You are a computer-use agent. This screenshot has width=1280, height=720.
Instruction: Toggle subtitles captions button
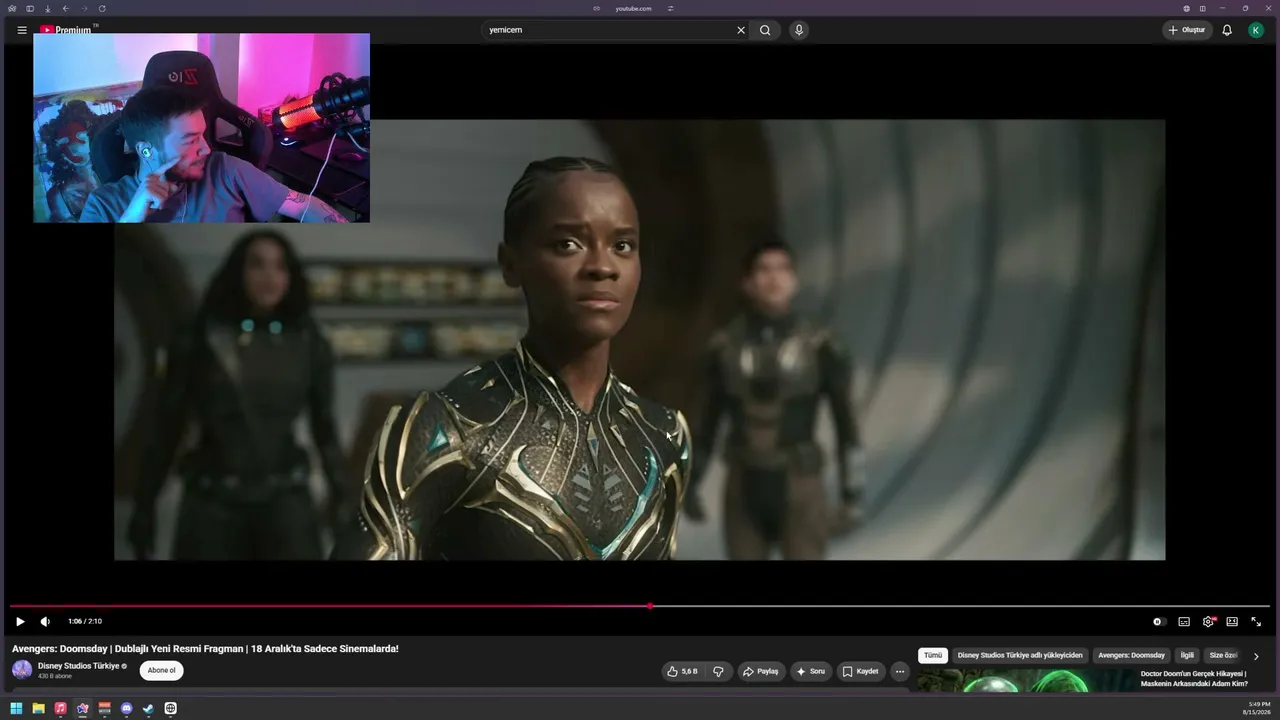pyautogui.click(x=1184, y=621)
